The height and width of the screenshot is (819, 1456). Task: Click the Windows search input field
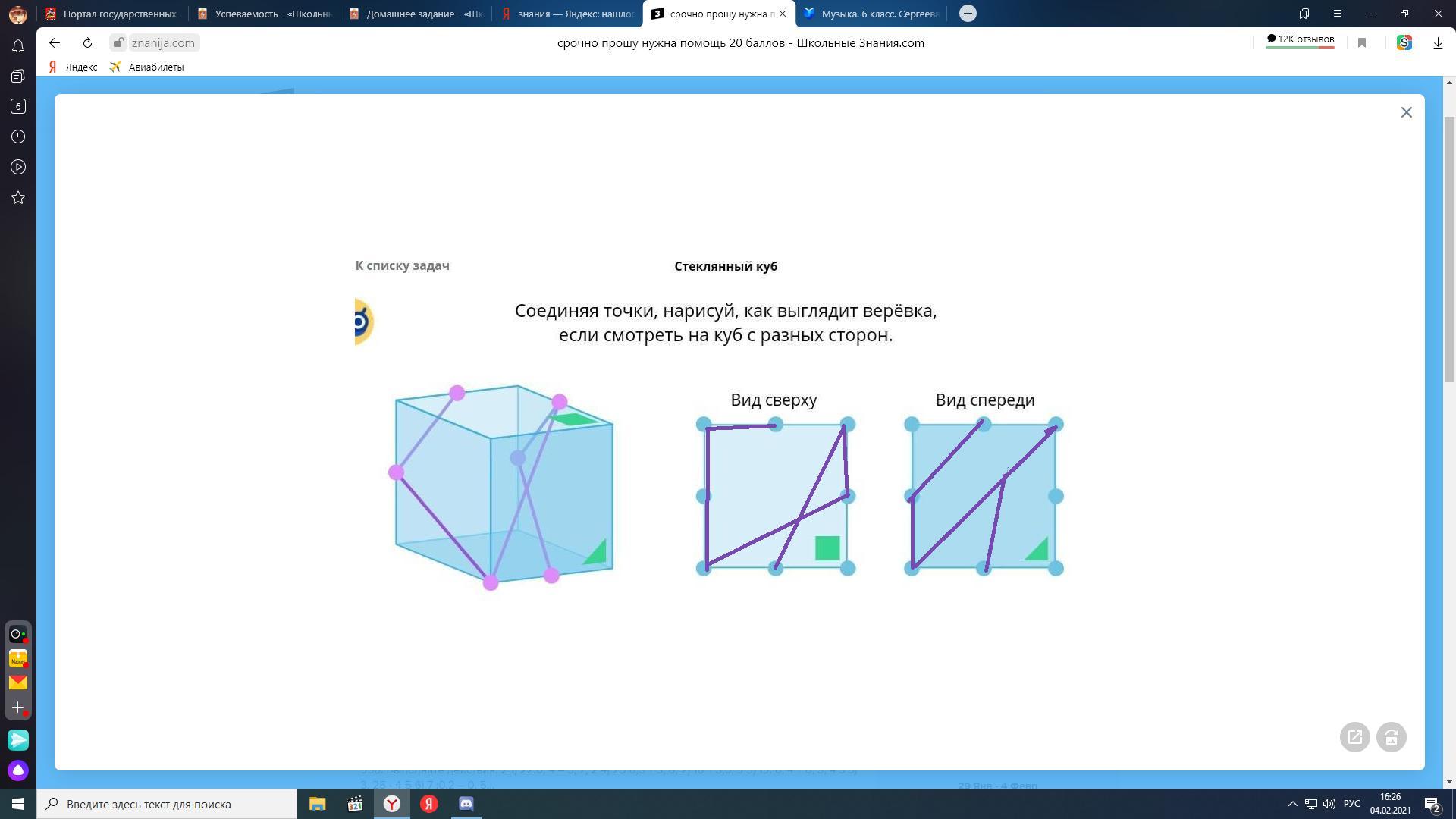click(174, 804)
